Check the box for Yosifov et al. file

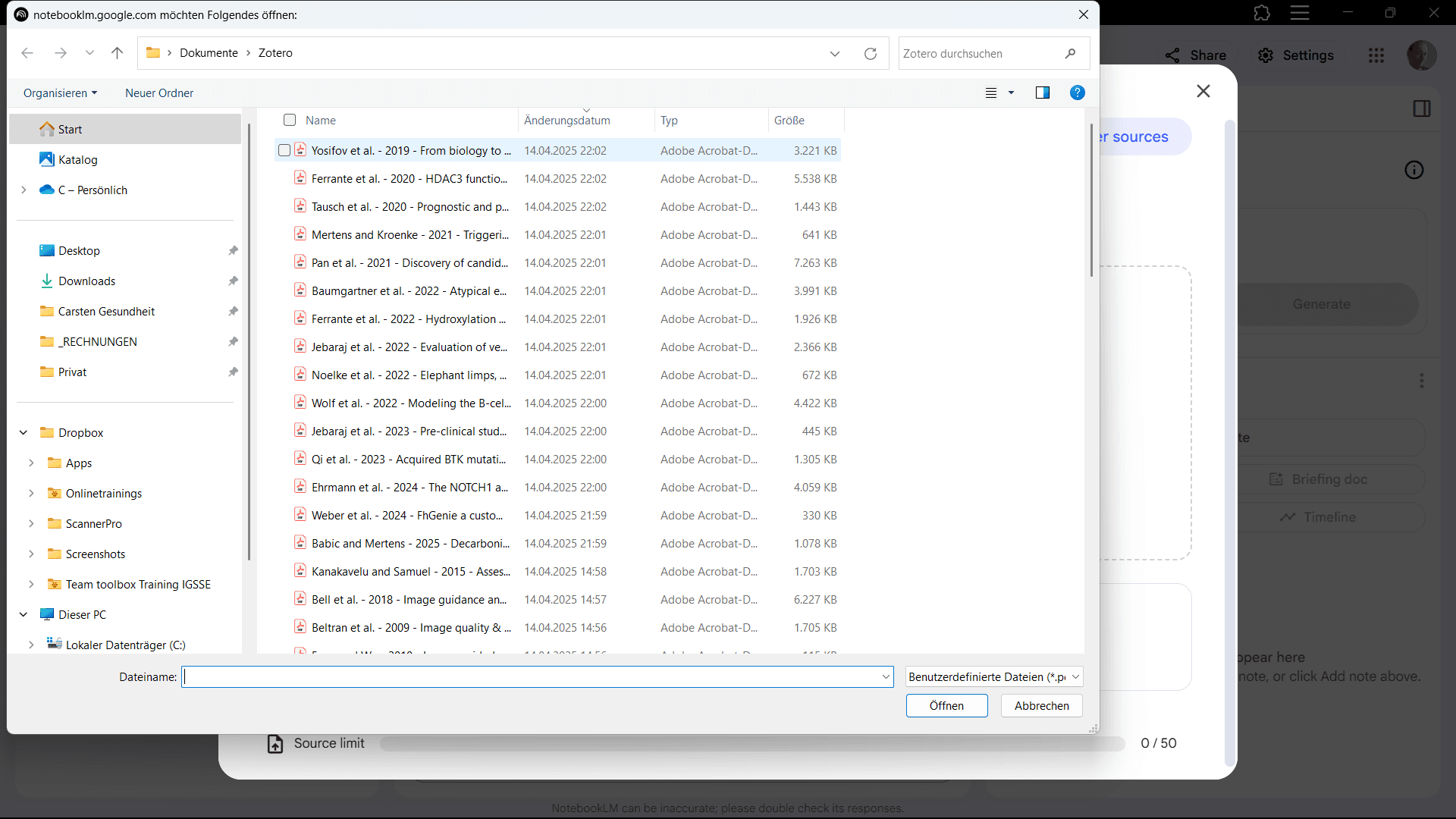284,150
